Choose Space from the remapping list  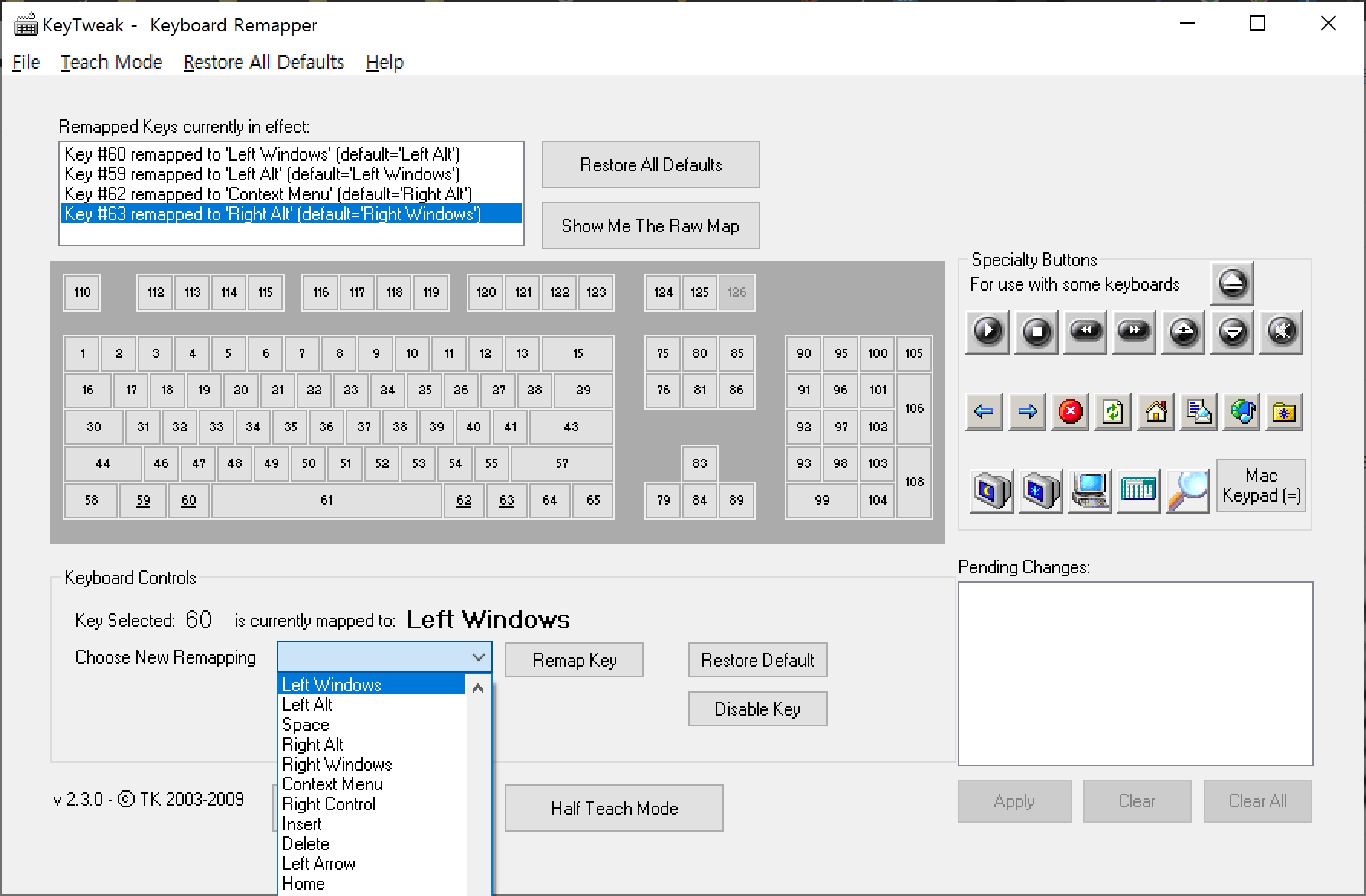pyautogui.click(x=372, y=724)
